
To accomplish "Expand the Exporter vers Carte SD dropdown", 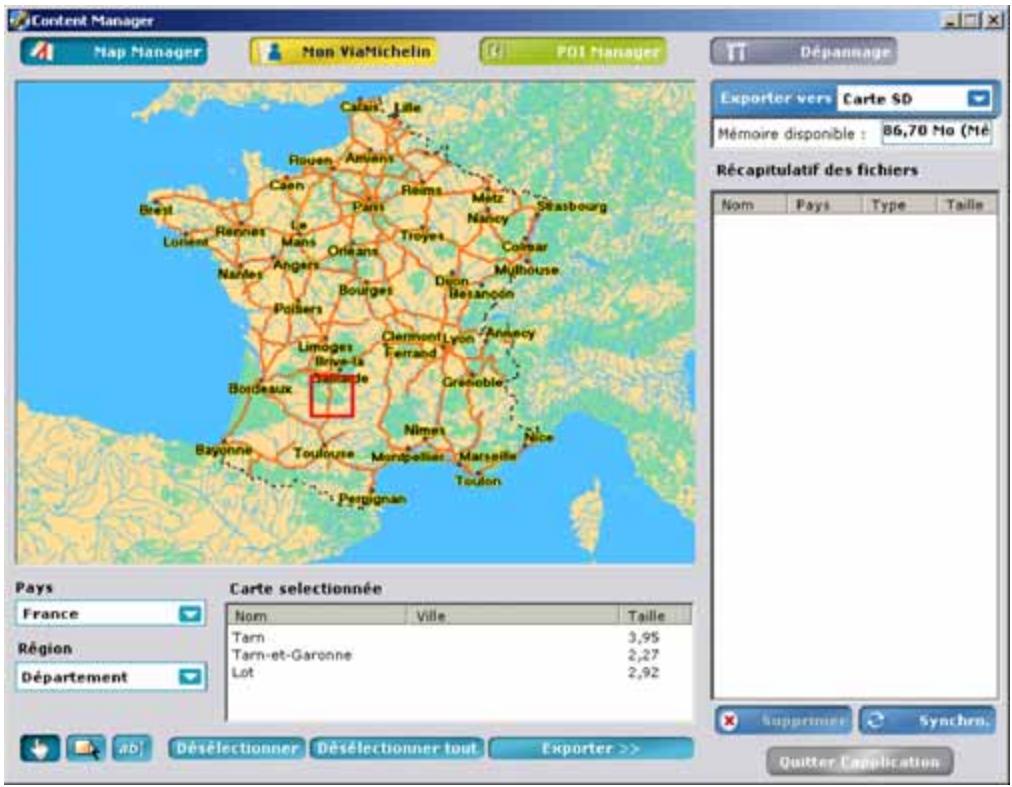I will tap(978, 99).
